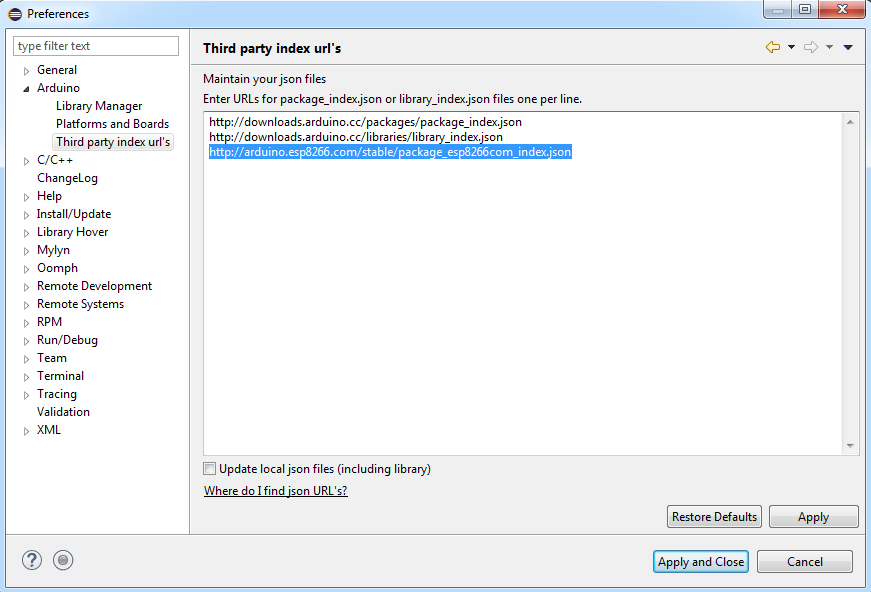871x592 pixels.
Task: Open the Back history dropdown arrow
Action: point(791,48)
